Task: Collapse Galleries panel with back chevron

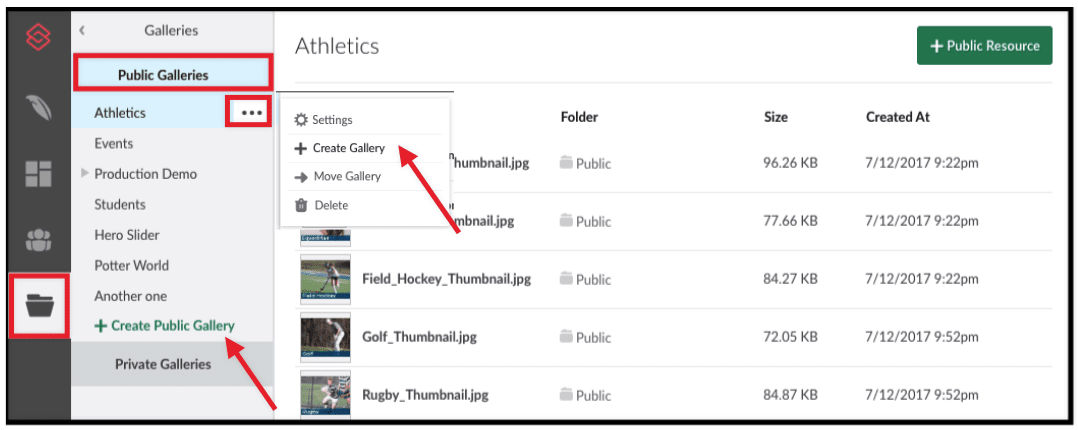Action: pos(82,30)
